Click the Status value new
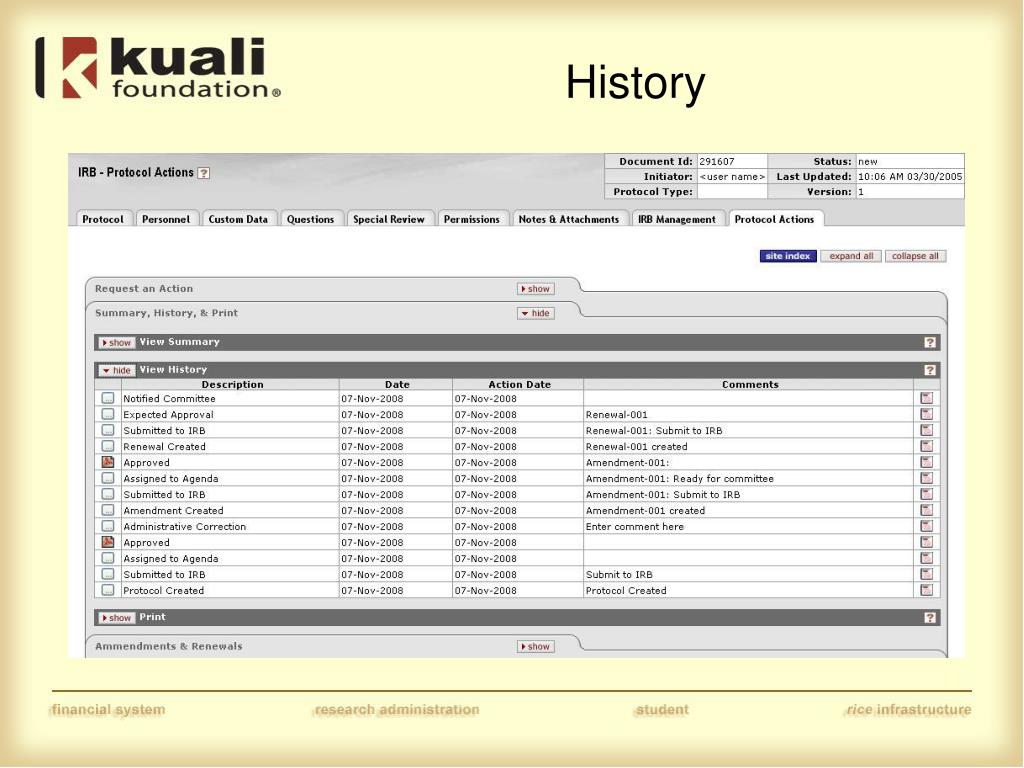This screenshot has width=1024, height=768. click(x=868, y=161)
